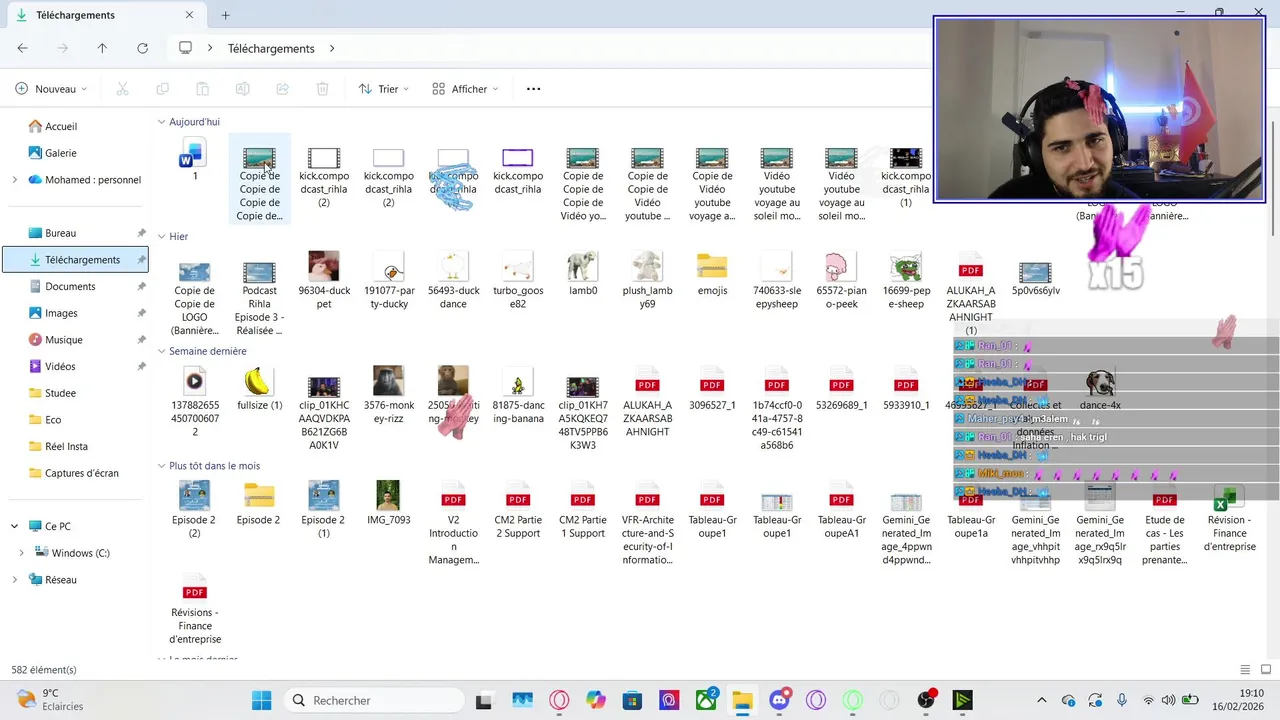
Task: Open the Windows Start menu
Action: point(261,700)
